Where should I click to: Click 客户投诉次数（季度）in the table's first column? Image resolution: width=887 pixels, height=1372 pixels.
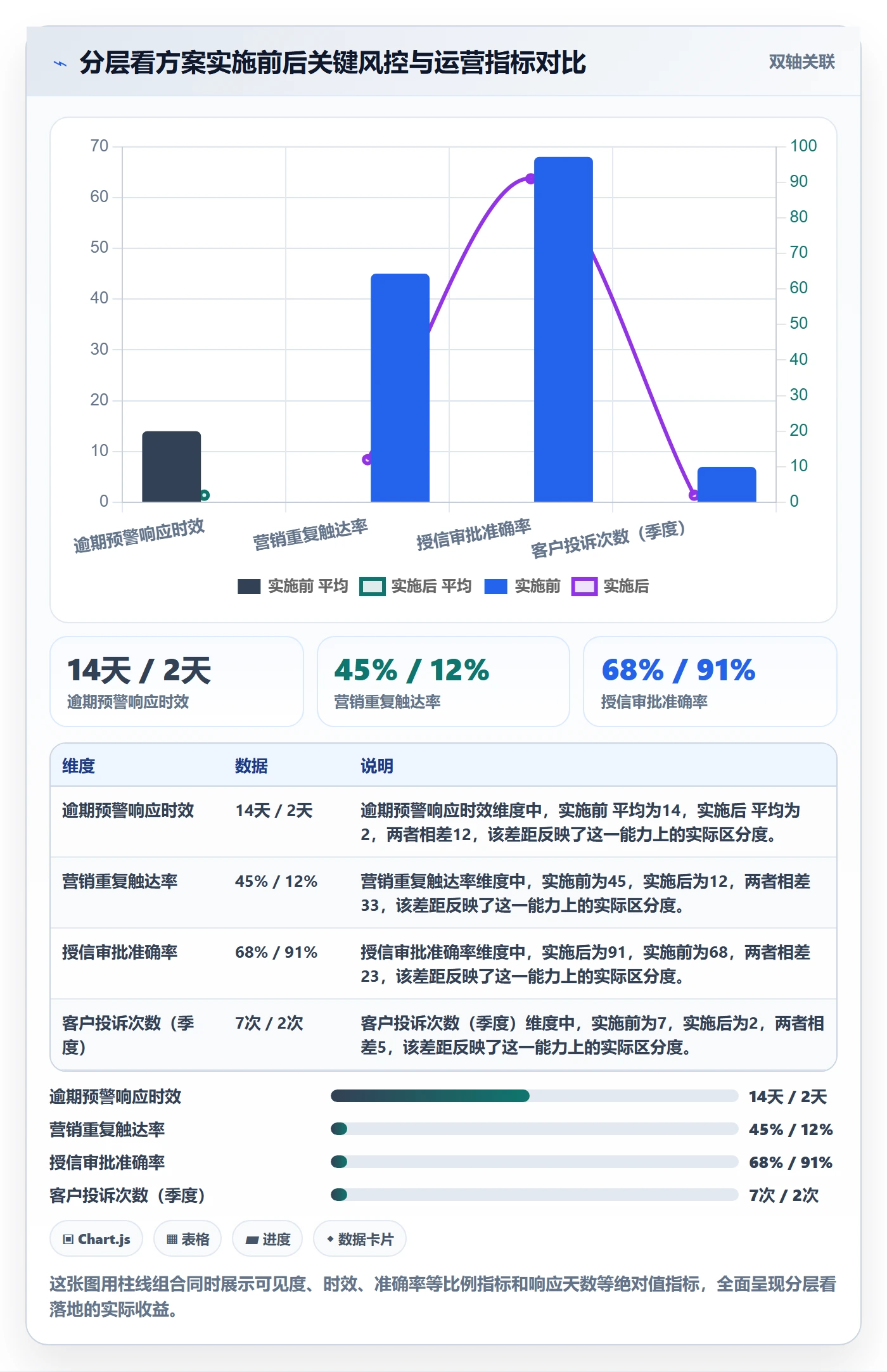(128, 1035)
